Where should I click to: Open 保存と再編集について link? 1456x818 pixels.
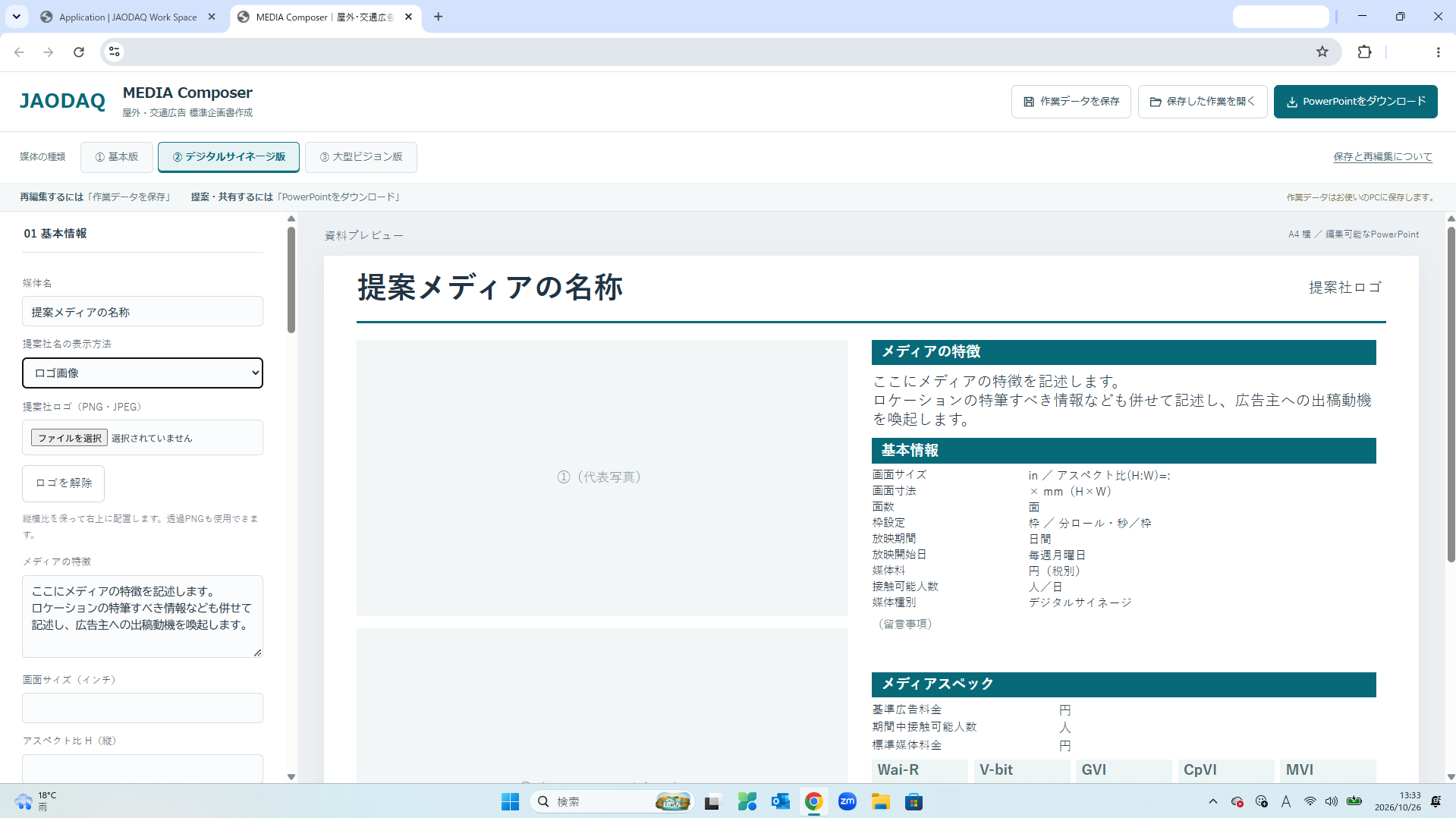1382,157
